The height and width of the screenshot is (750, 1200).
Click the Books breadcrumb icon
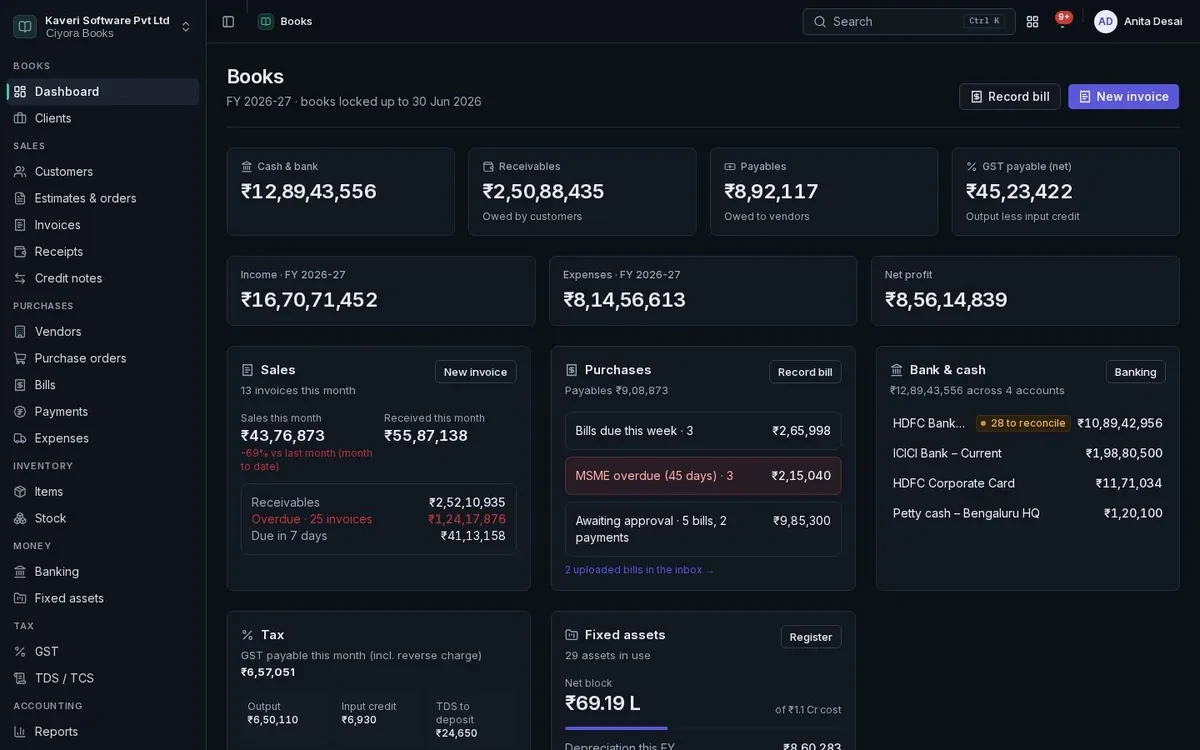coord(266,21)
